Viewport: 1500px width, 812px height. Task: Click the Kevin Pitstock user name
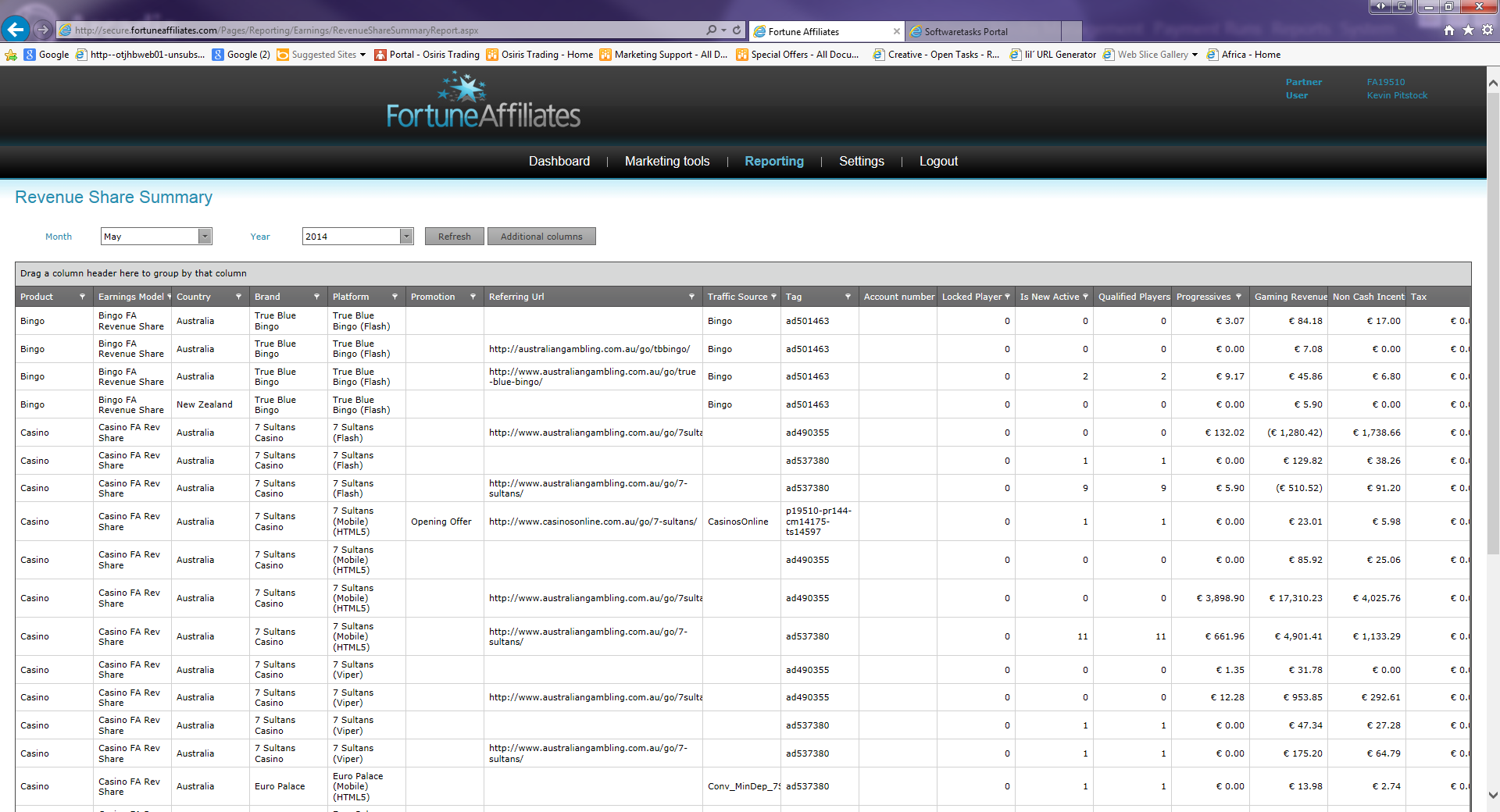click(1397, 95)
